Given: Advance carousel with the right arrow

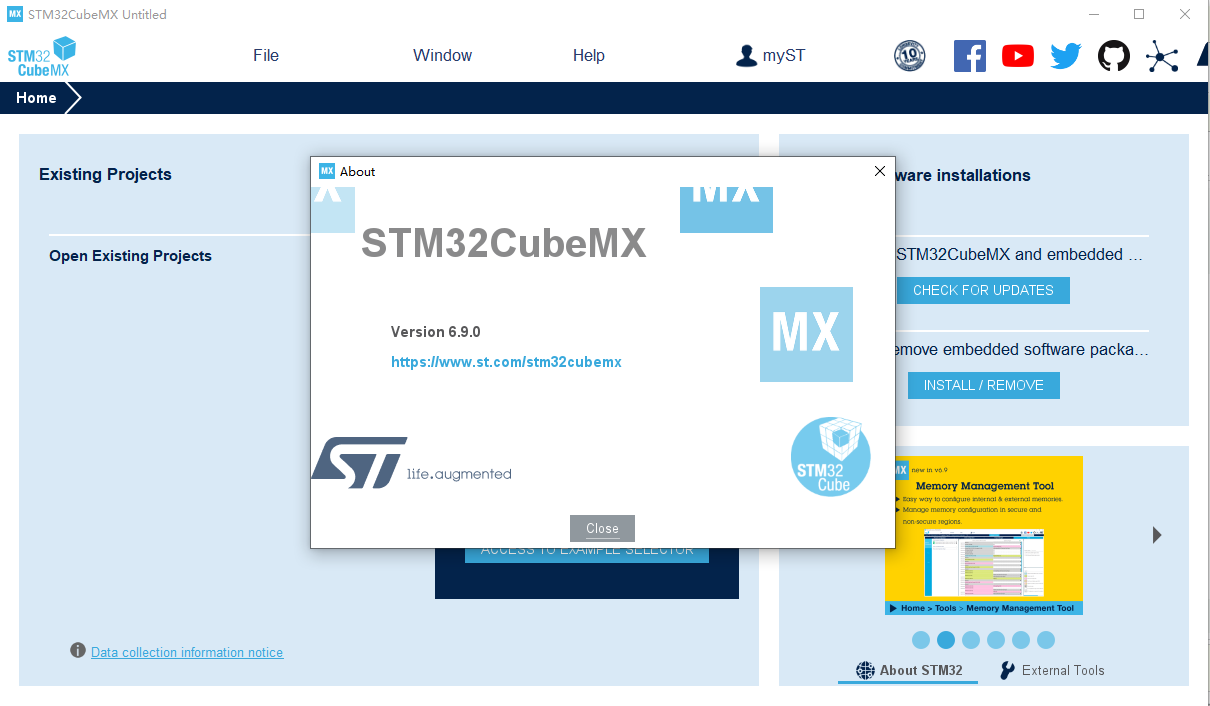Looking at the screenshot, I should [x=1157, y=535].
